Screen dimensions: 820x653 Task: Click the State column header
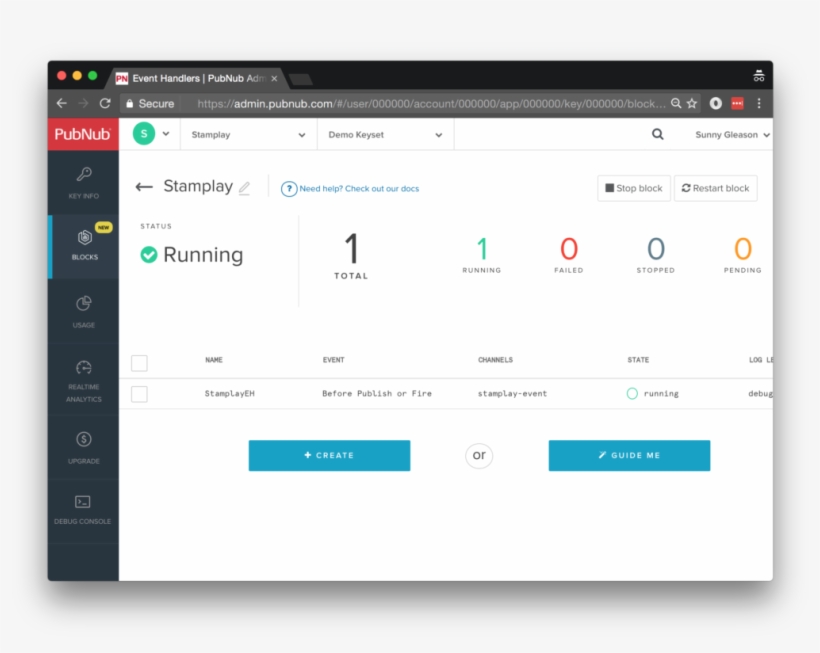(x=638, y=360)
